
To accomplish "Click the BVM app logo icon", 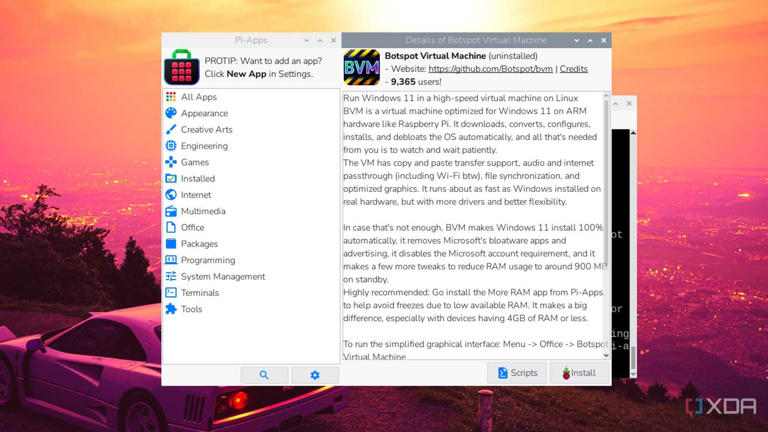I will pyautogui.click(x=361, y=68).
